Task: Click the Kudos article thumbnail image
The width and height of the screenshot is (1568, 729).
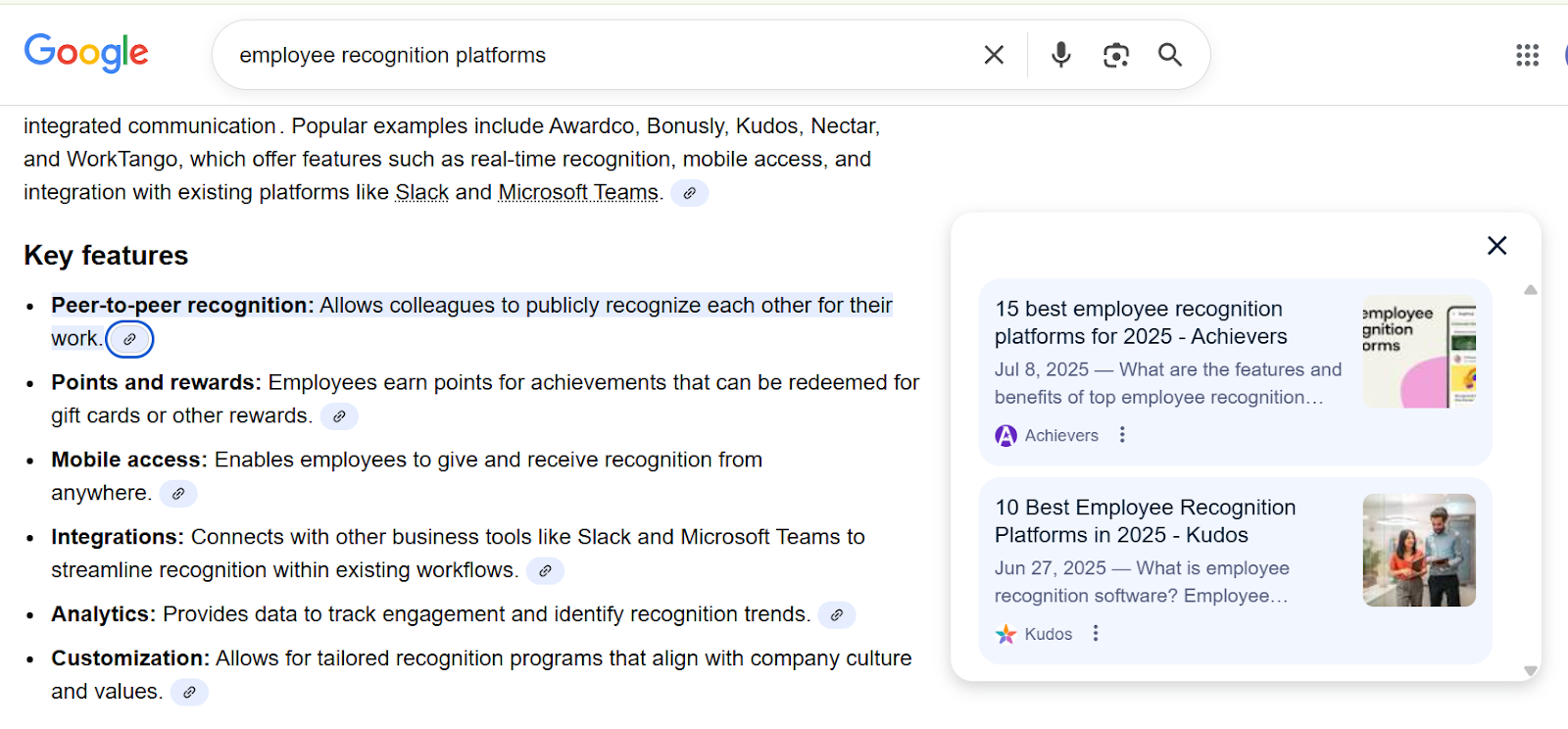Action: tap(1419, 551)
